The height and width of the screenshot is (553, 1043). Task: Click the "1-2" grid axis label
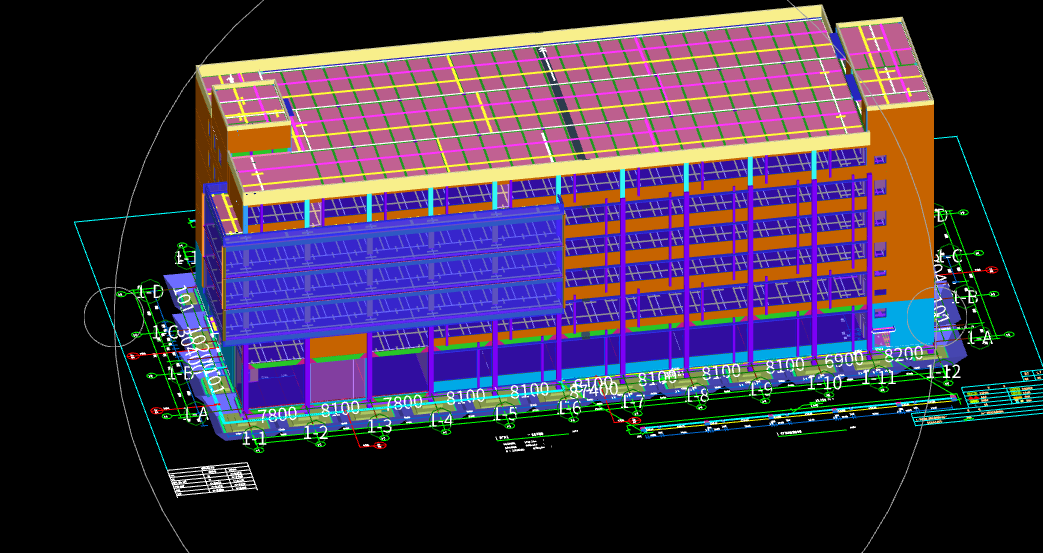[x=316, y=433]
